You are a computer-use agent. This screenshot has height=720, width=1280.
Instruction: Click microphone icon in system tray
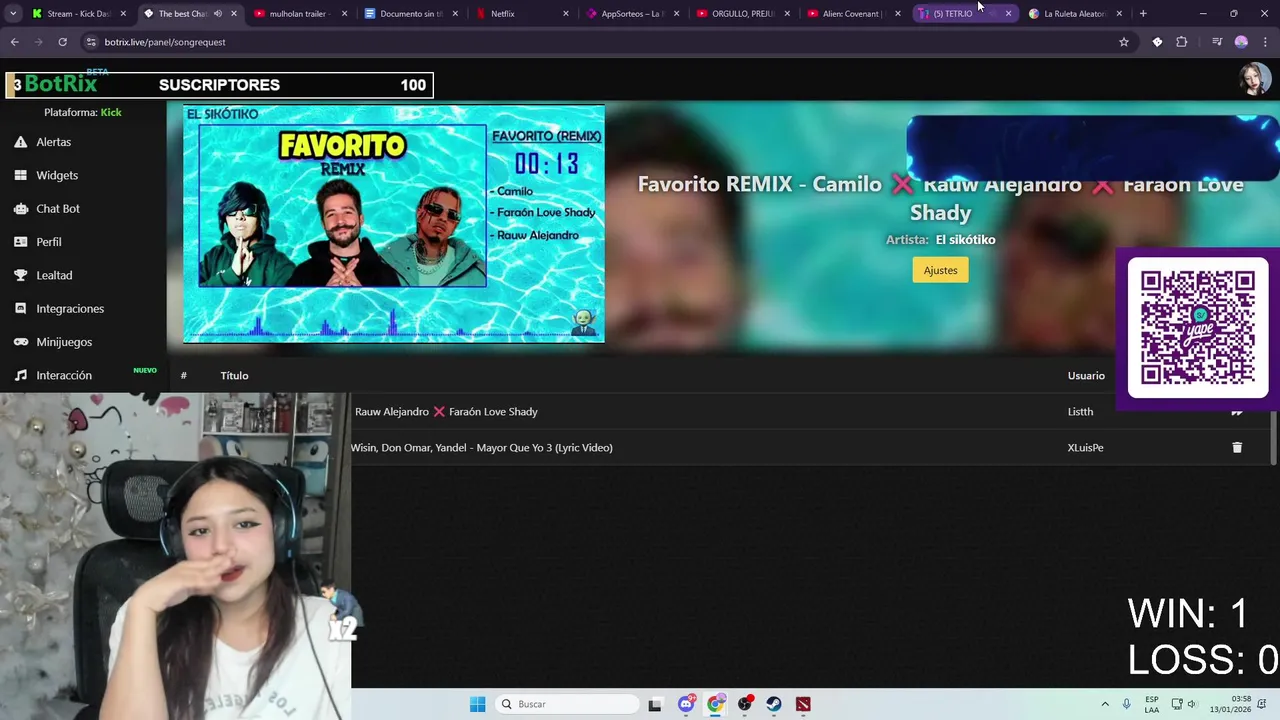click(x=1127, y=704)
